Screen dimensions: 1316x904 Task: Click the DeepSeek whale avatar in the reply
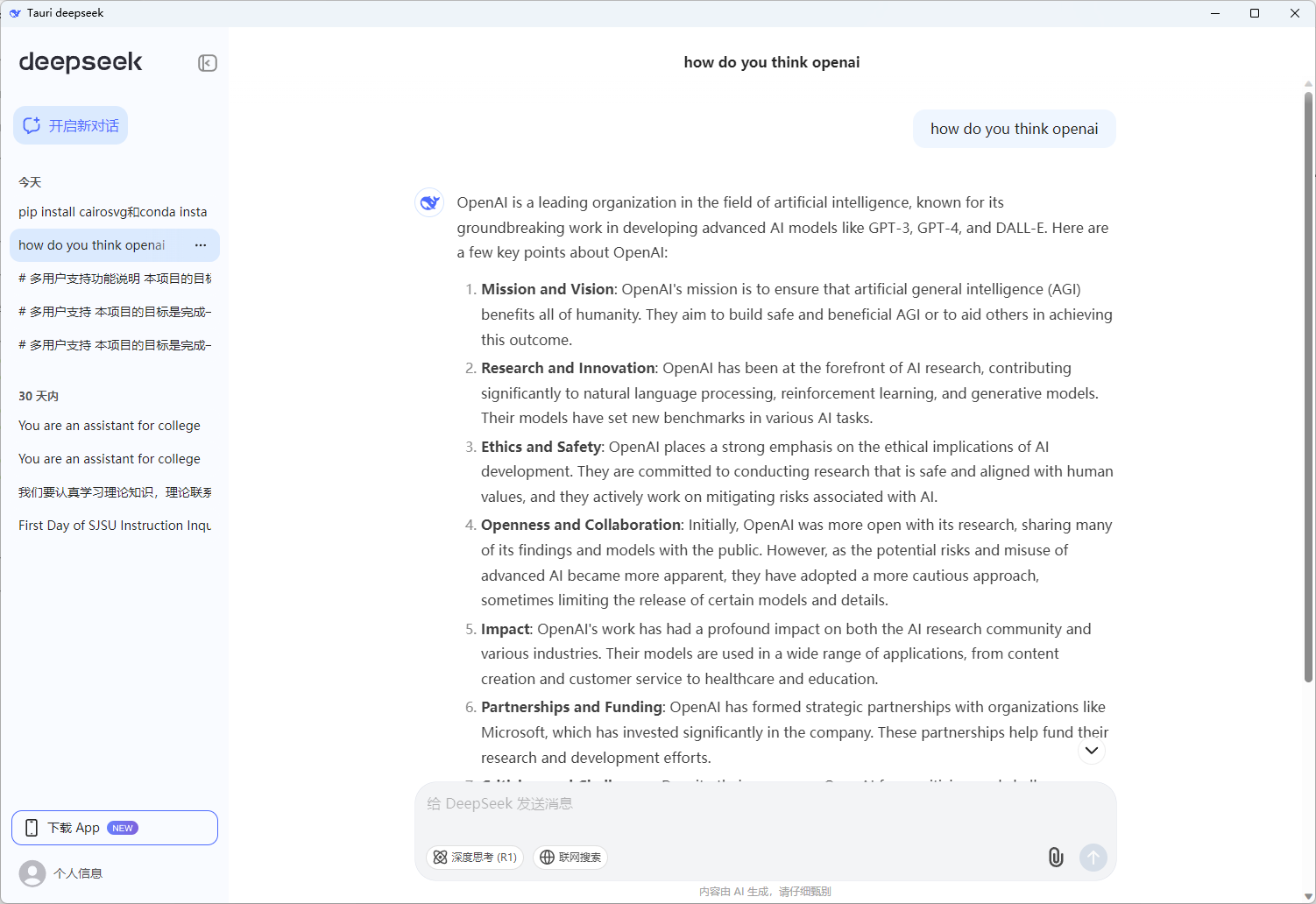[x=429, y=202]
